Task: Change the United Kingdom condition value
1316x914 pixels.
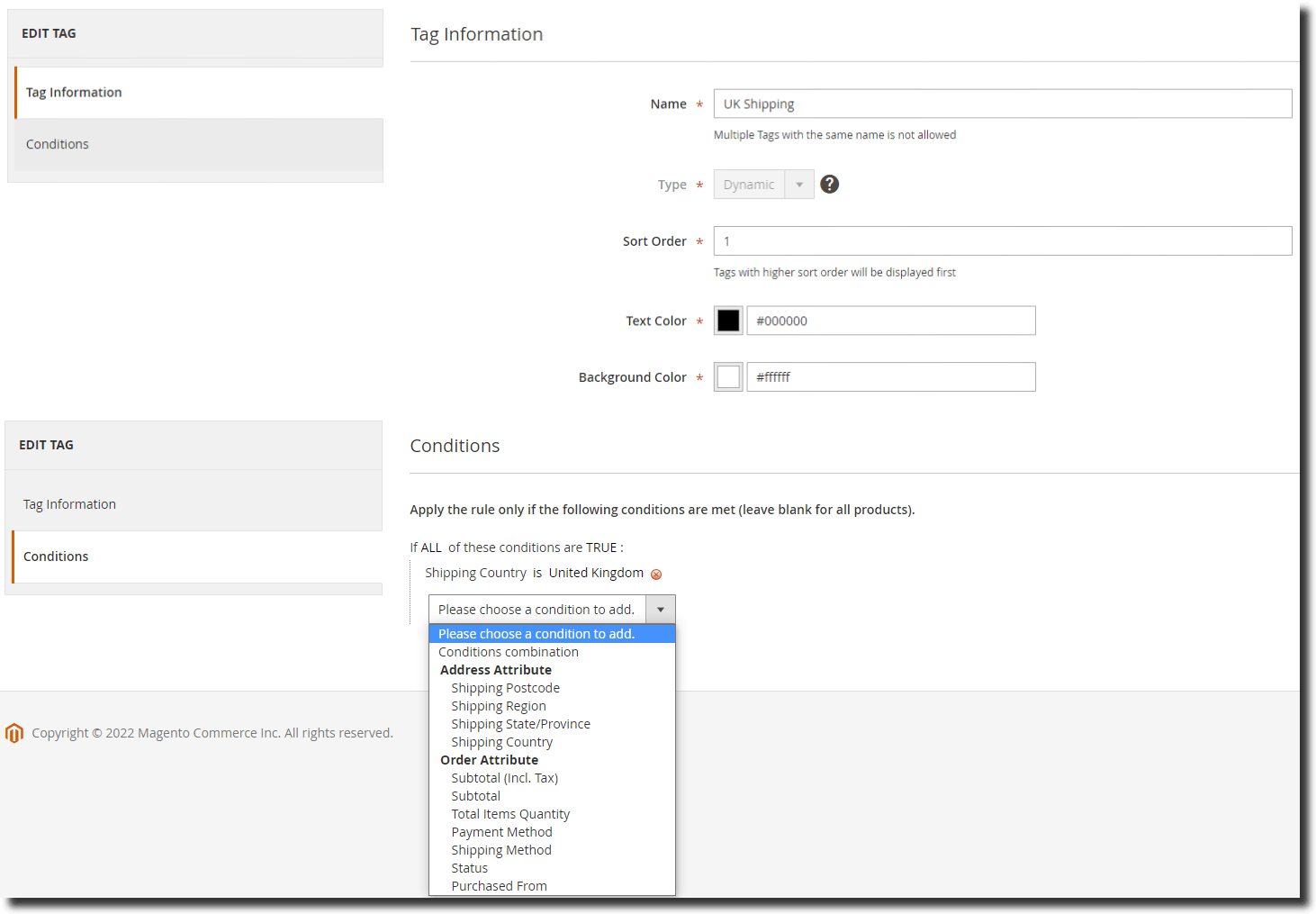Action: [596, 573]
